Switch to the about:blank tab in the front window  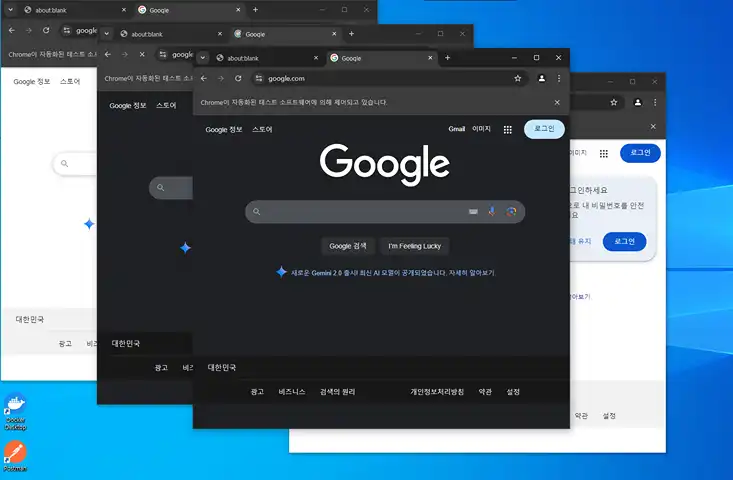pyautogui.click(x=266, y=58)
